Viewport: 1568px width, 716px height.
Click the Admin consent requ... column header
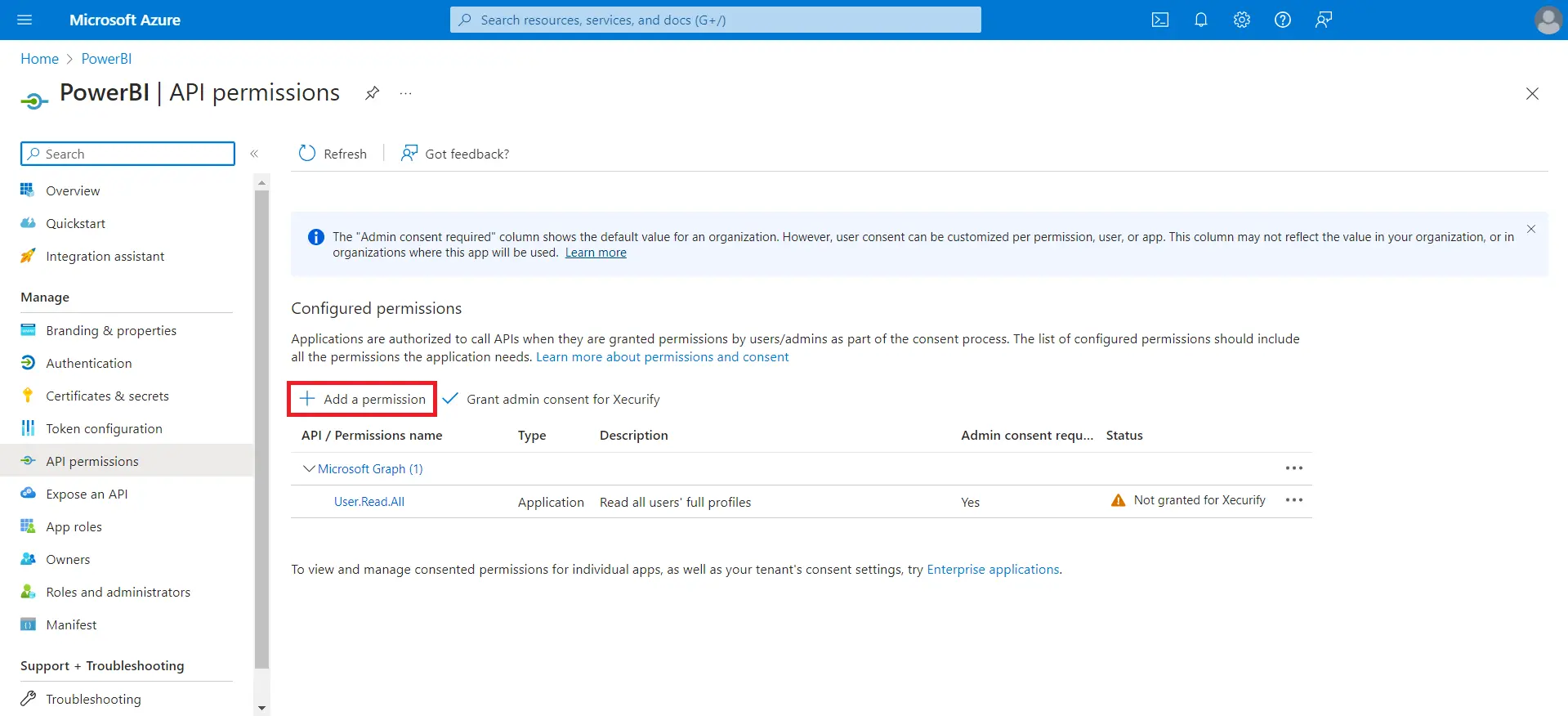(1027, 436)
